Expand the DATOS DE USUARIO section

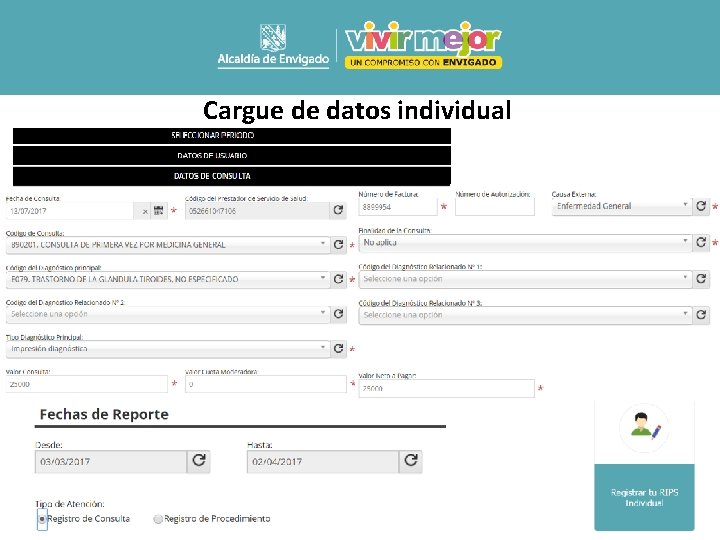232,156
